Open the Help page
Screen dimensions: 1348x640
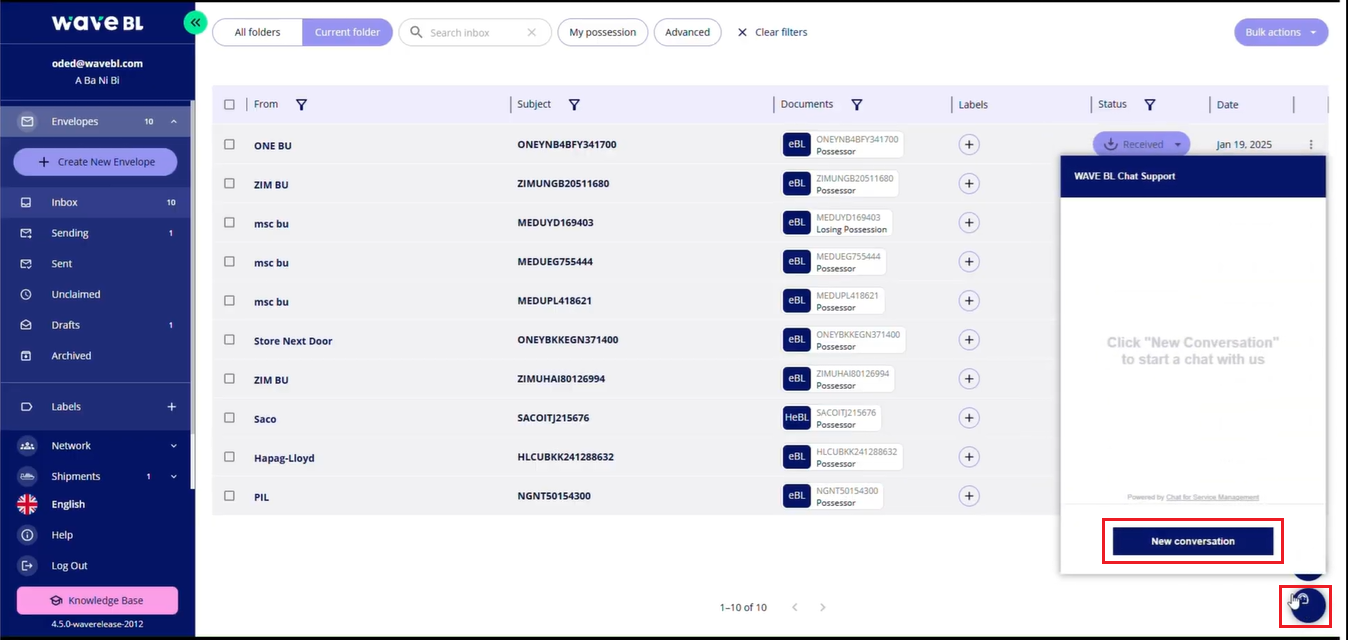[x=62, y=535]
